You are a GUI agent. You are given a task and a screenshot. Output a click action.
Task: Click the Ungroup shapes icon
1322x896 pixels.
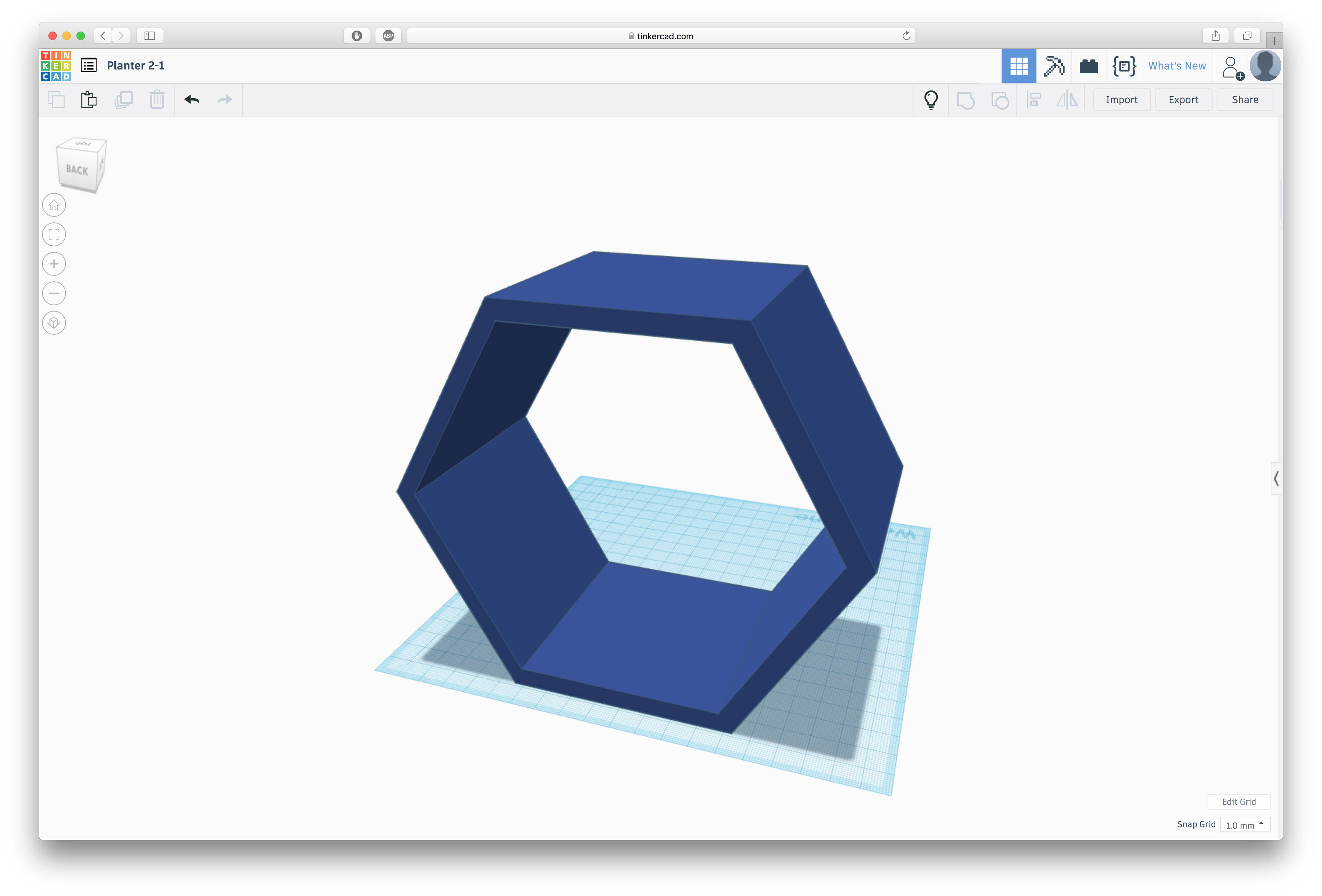click(x=1000, y=101)
